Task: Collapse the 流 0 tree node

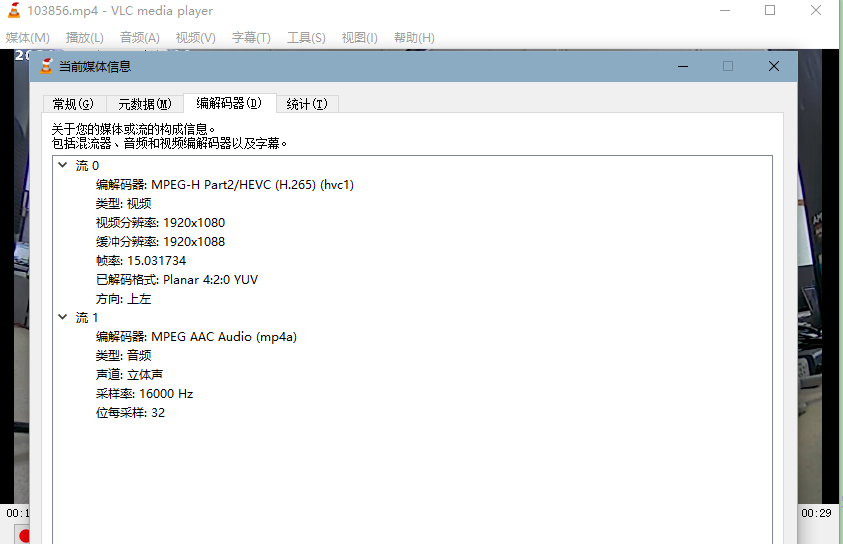Action: [x=63, y=165]
